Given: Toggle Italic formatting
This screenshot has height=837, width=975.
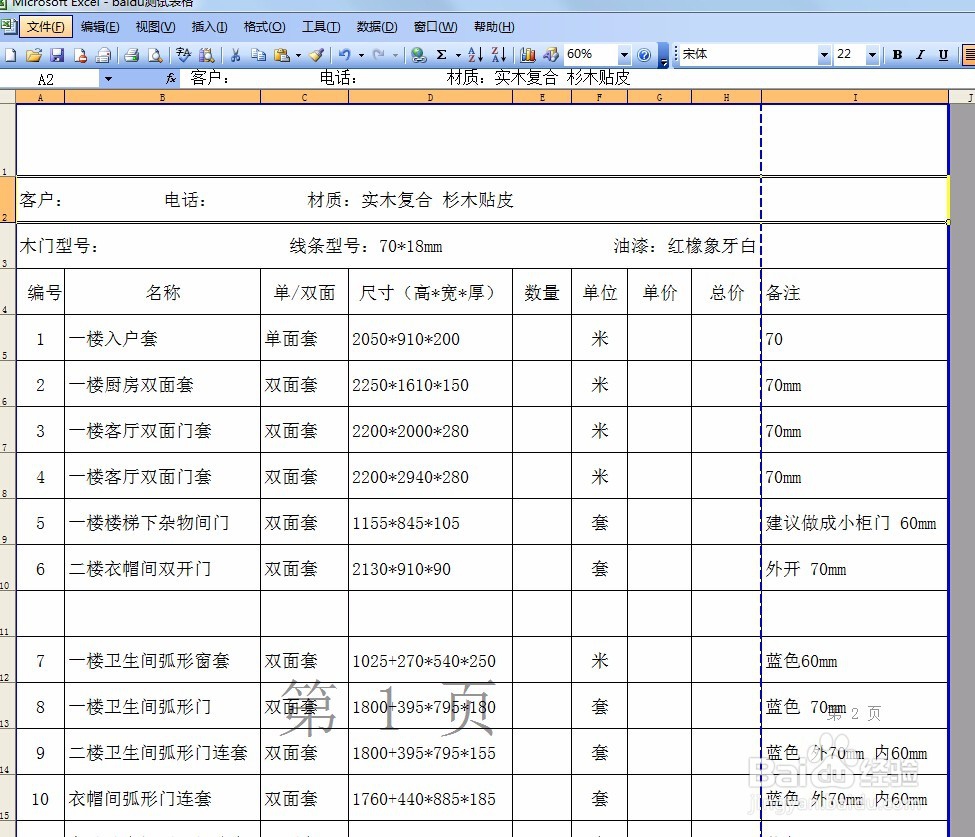Looking at the screenshot, I should [920, 55].
